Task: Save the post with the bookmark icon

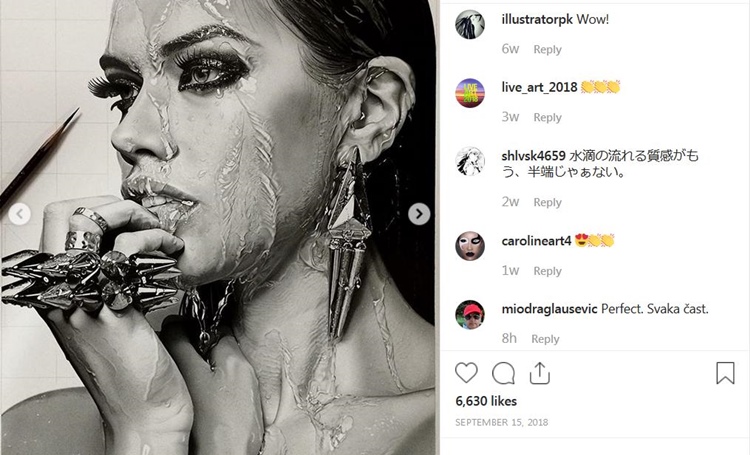Action: pyautogui.click(x=725, y=373)
